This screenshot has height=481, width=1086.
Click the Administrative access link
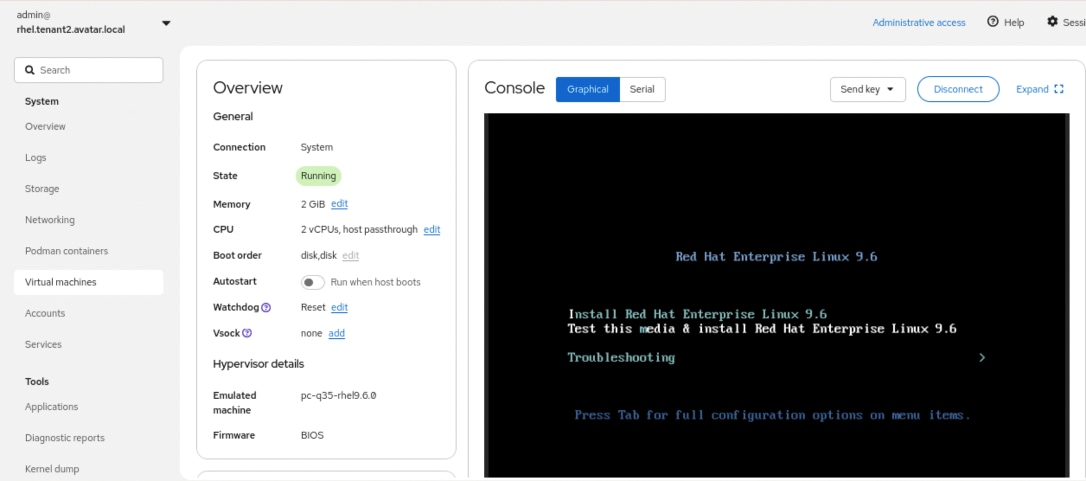pos(918,22)
